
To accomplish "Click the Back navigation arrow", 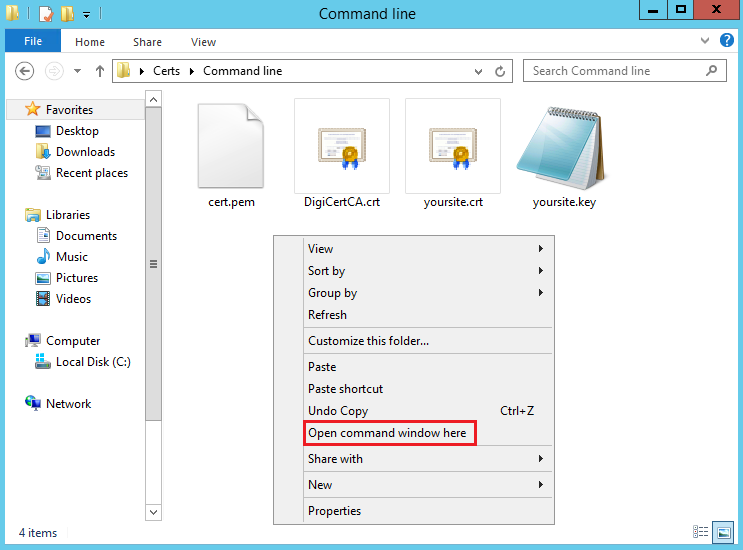I will pos(25,71).
